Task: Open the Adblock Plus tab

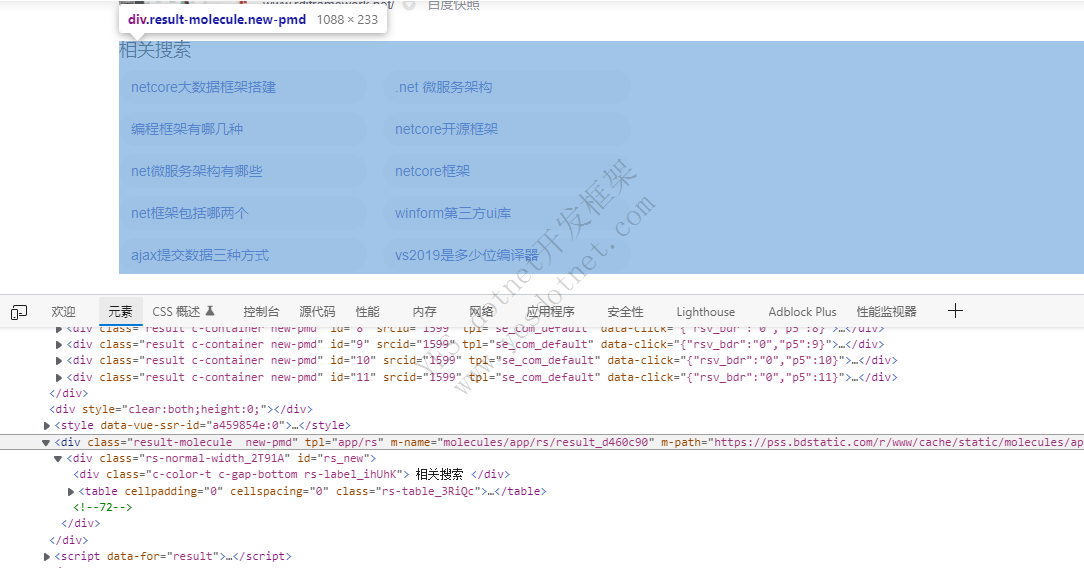Action: 803,312
